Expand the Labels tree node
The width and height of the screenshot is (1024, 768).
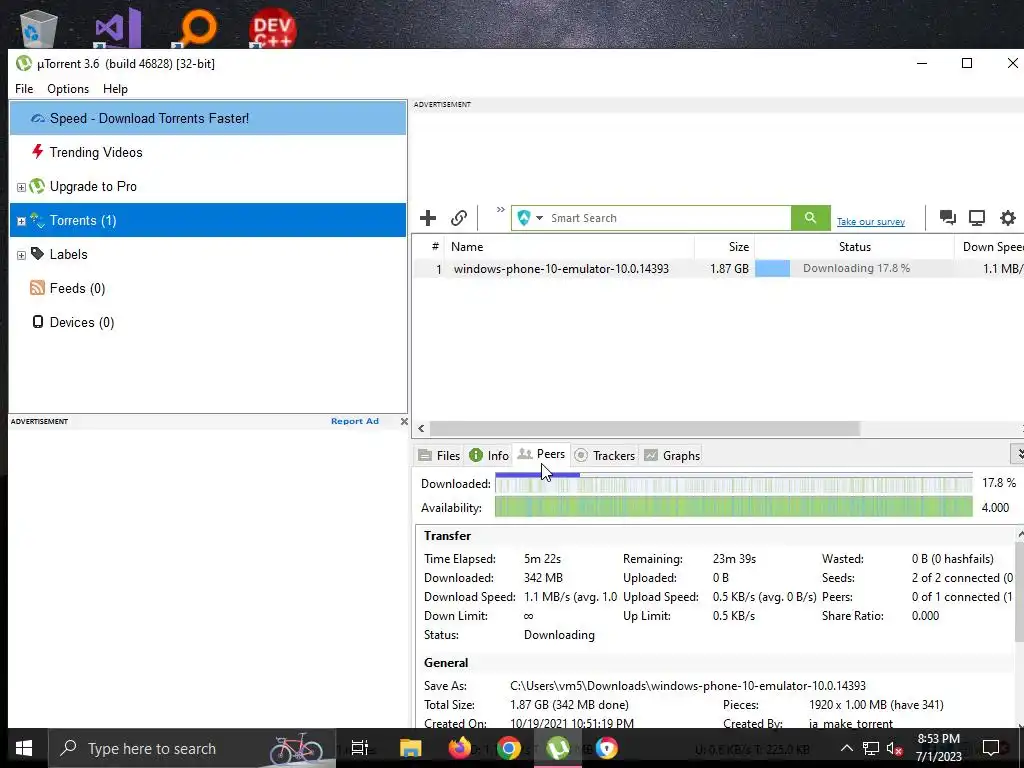point(21,255)
